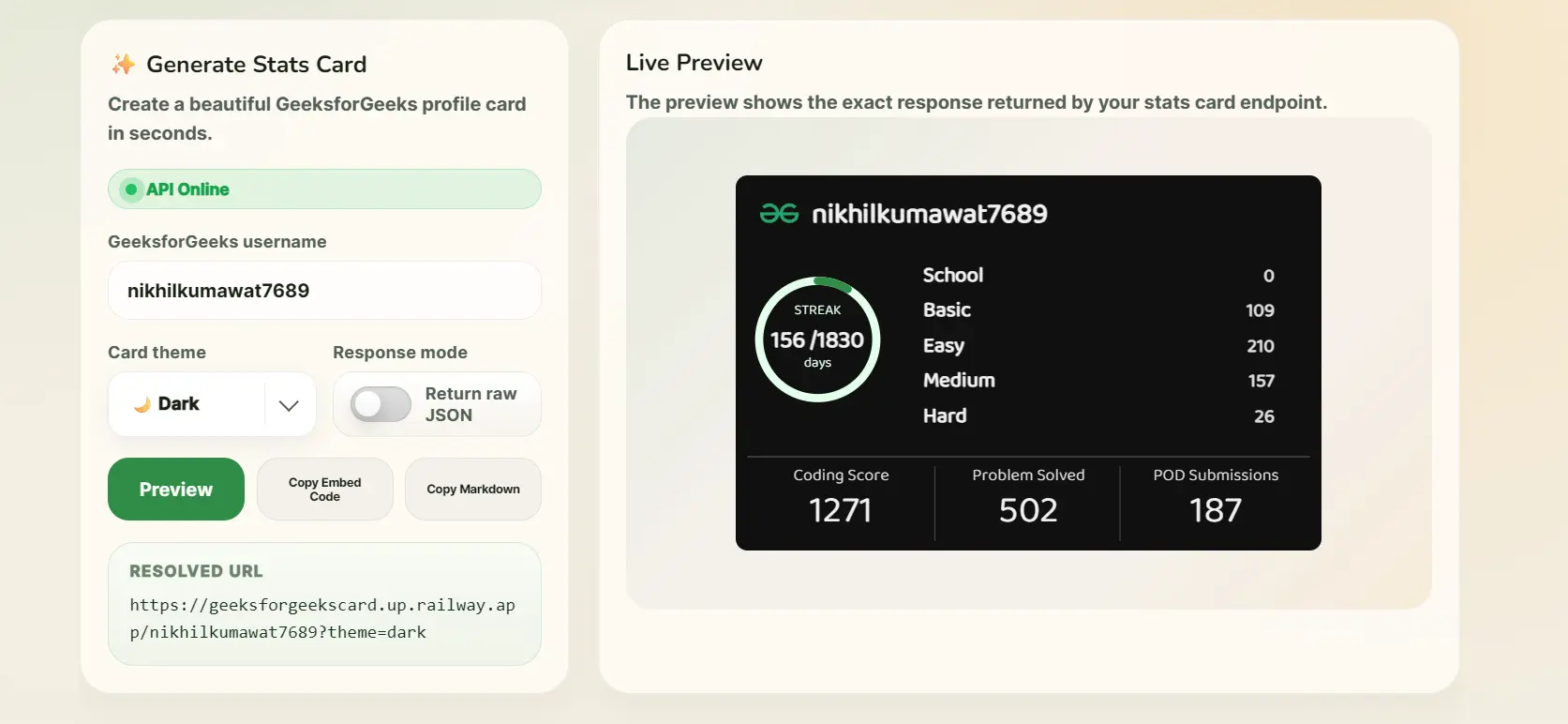Click the POD Submissions label
Screen dimensions: 1568x724
1216,475
